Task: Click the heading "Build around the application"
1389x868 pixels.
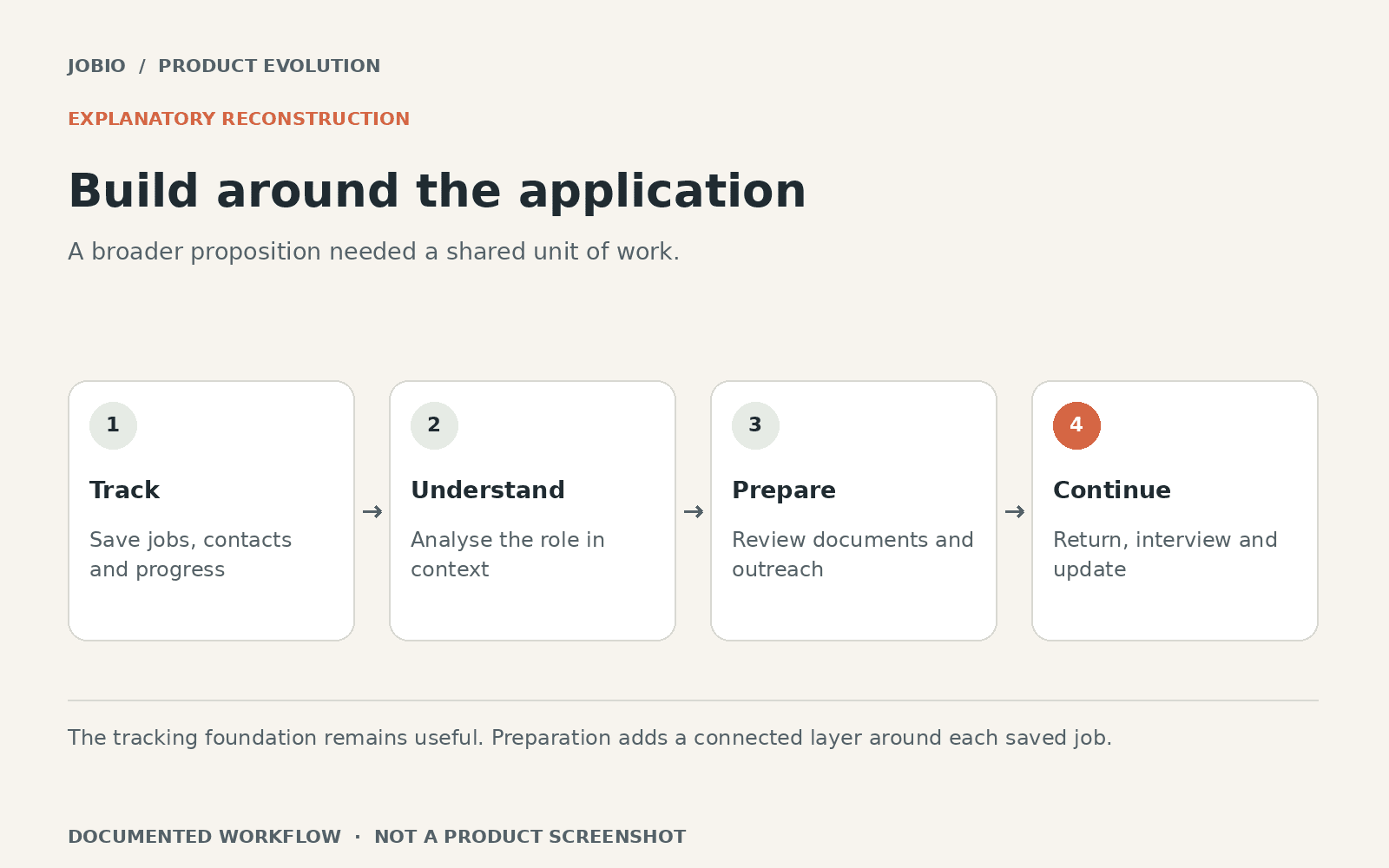Action: tap(438, 191)
